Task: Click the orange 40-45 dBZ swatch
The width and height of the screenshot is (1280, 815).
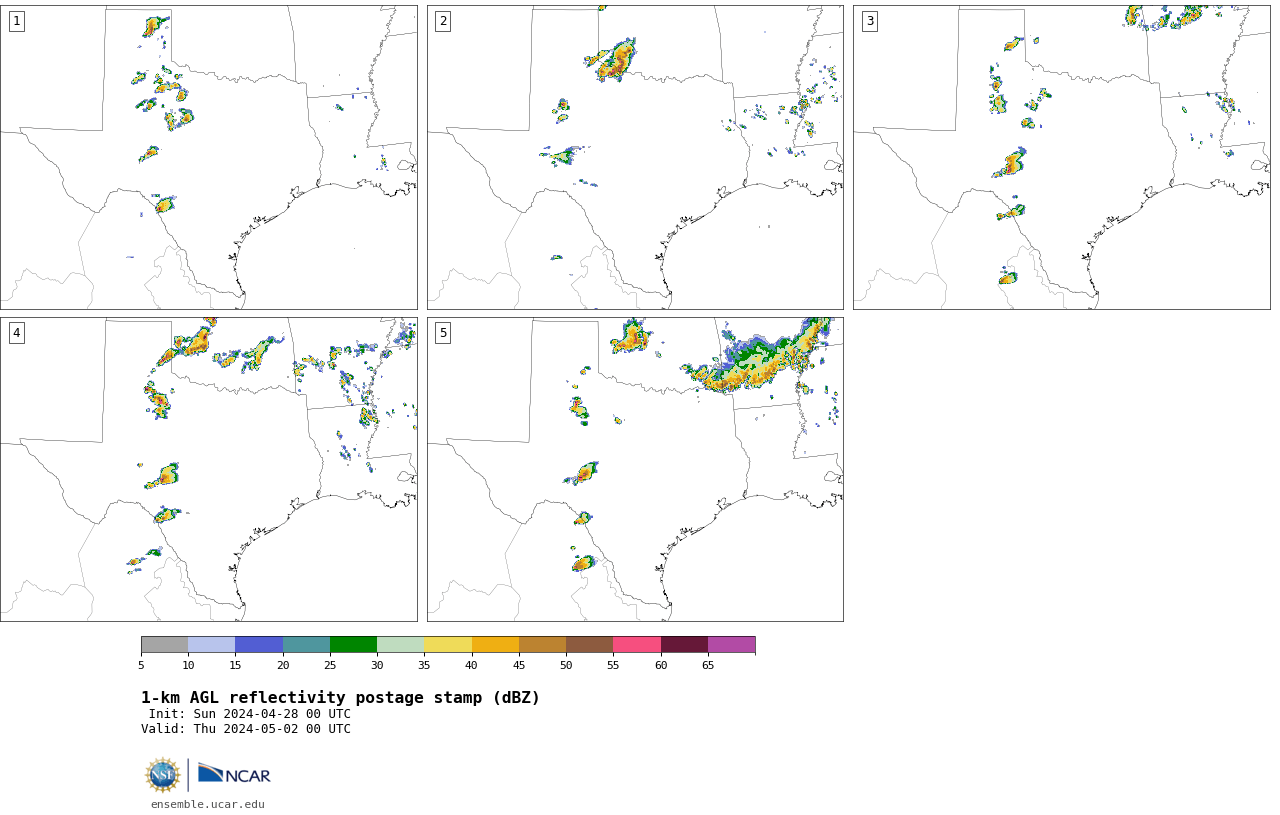Action: [x=495, y=644]
